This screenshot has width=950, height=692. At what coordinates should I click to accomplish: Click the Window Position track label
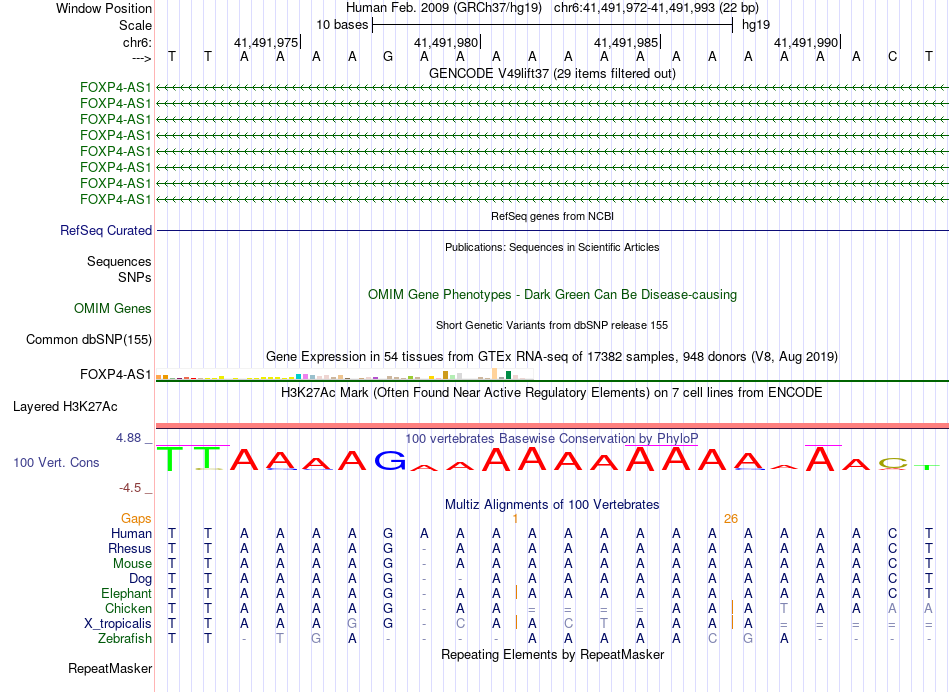point(104,8)
